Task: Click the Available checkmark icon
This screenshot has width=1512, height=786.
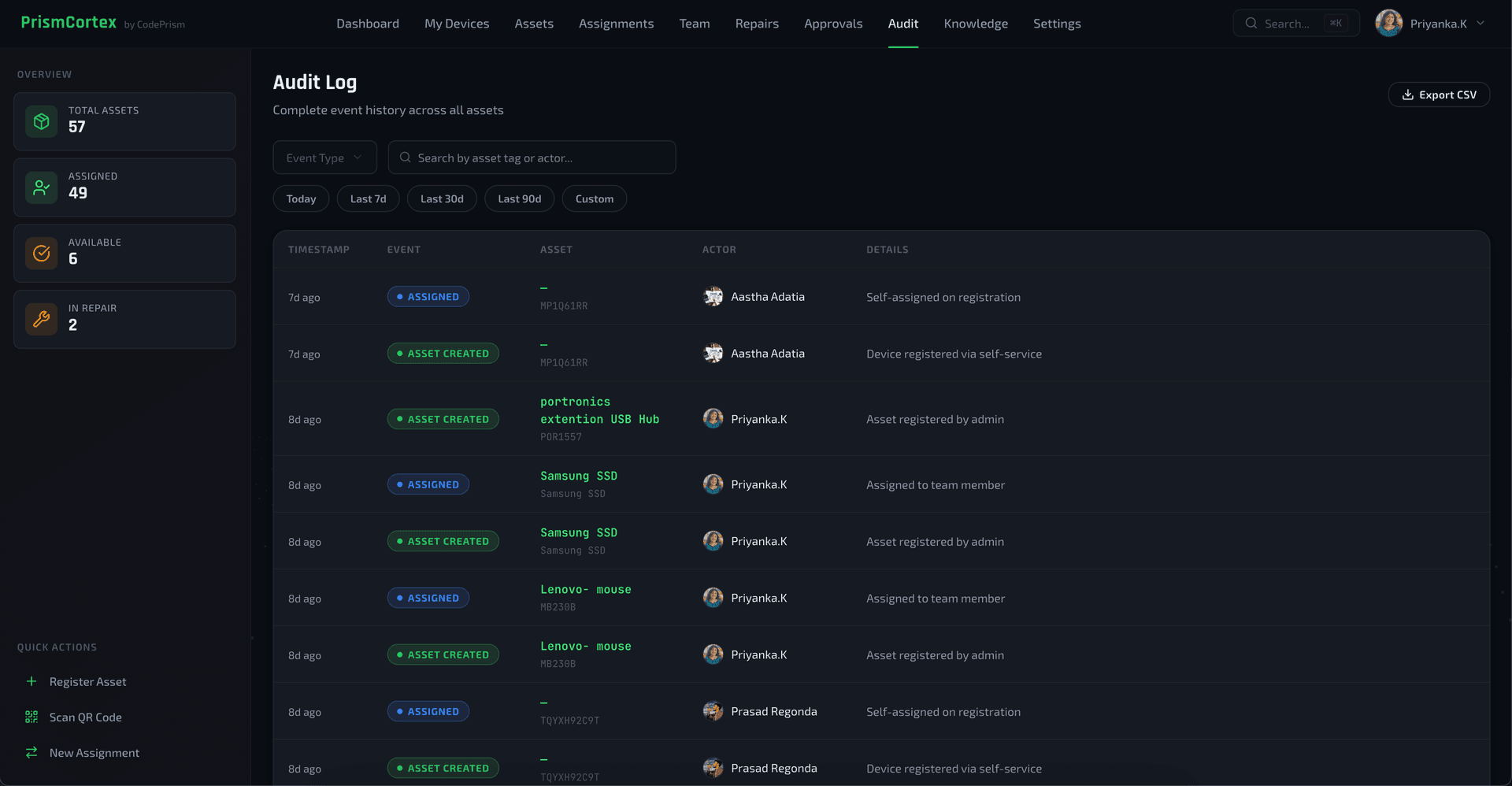Action: (x=42, y=254)
